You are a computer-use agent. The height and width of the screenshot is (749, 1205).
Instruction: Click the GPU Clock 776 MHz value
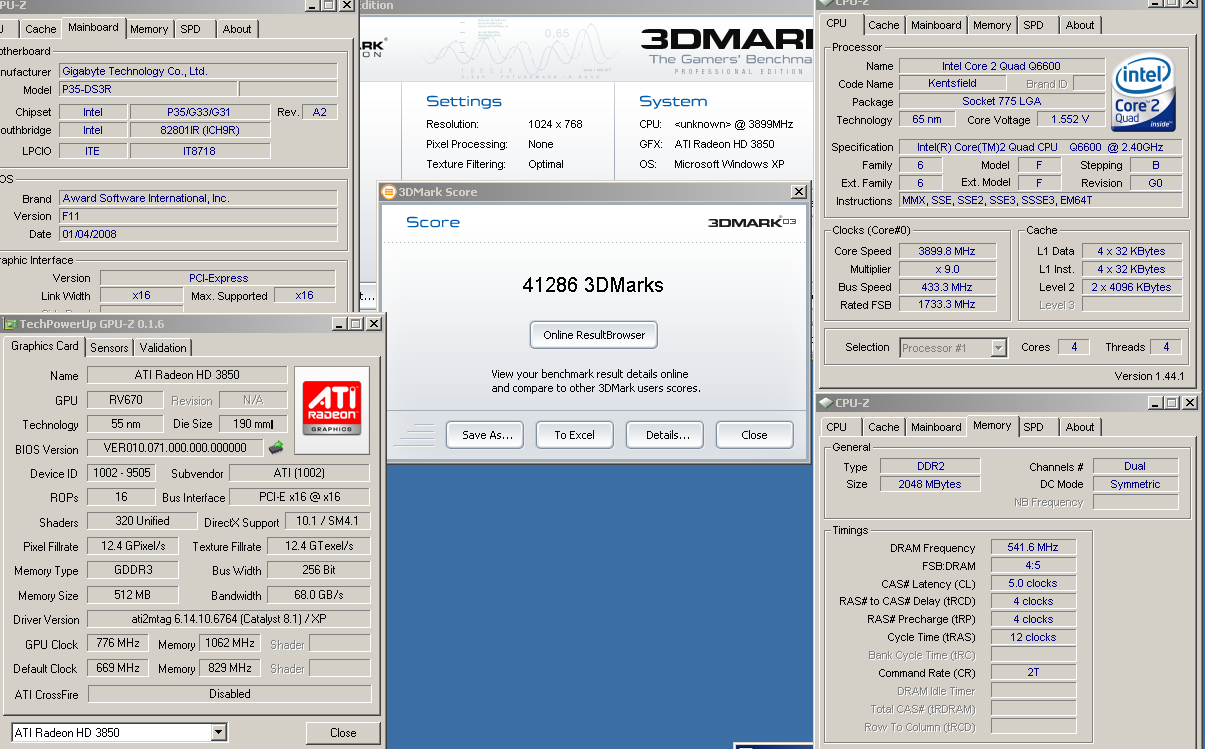click(x=118, y=644)
